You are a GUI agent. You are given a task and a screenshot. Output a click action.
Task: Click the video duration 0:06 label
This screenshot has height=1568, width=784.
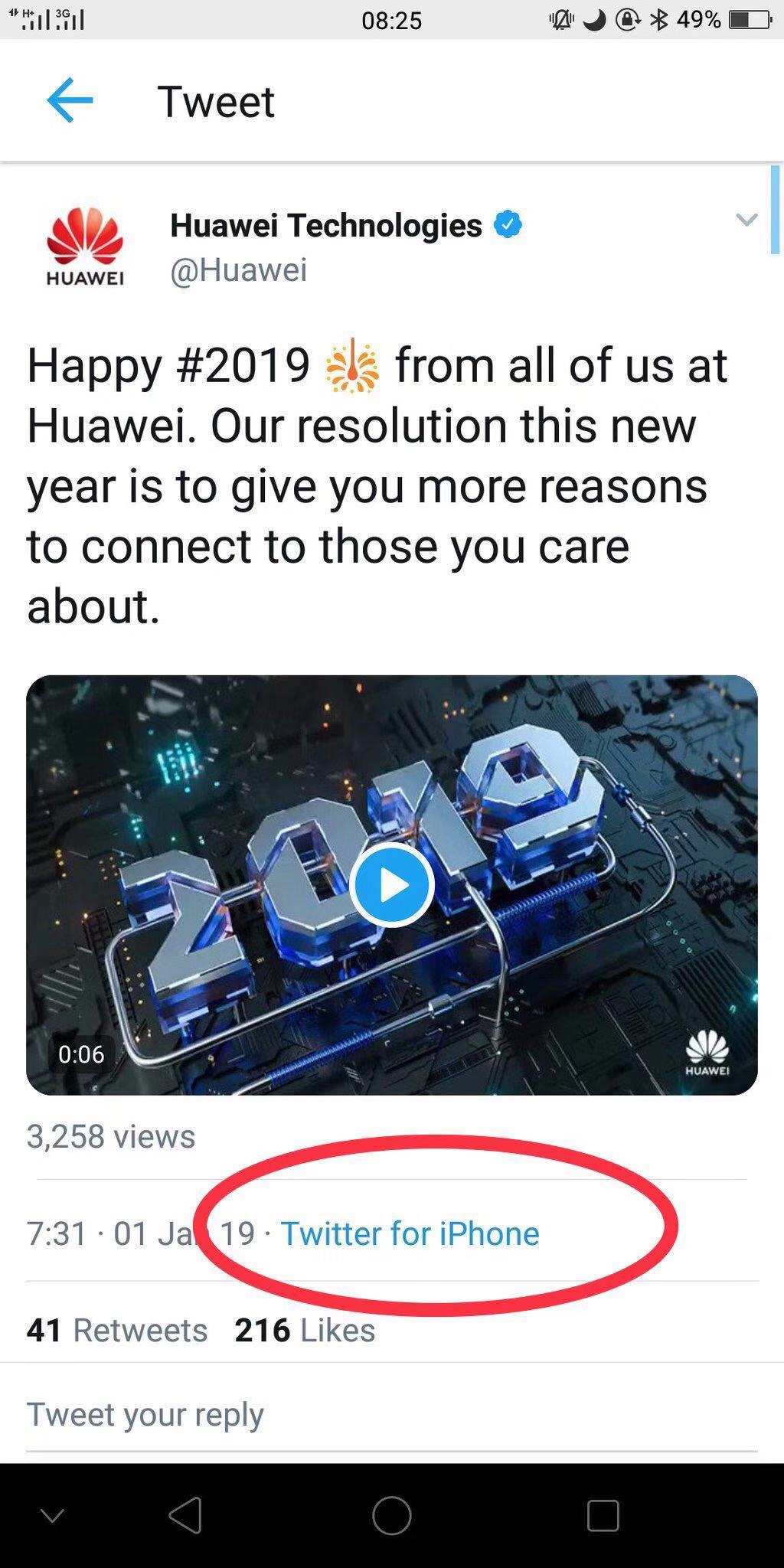coord(81,1054)
